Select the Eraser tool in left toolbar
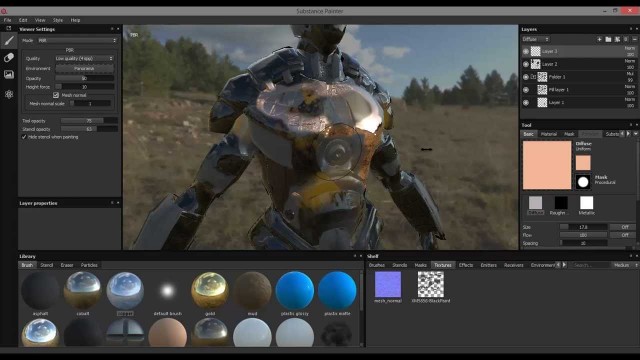 click(9, 57)
